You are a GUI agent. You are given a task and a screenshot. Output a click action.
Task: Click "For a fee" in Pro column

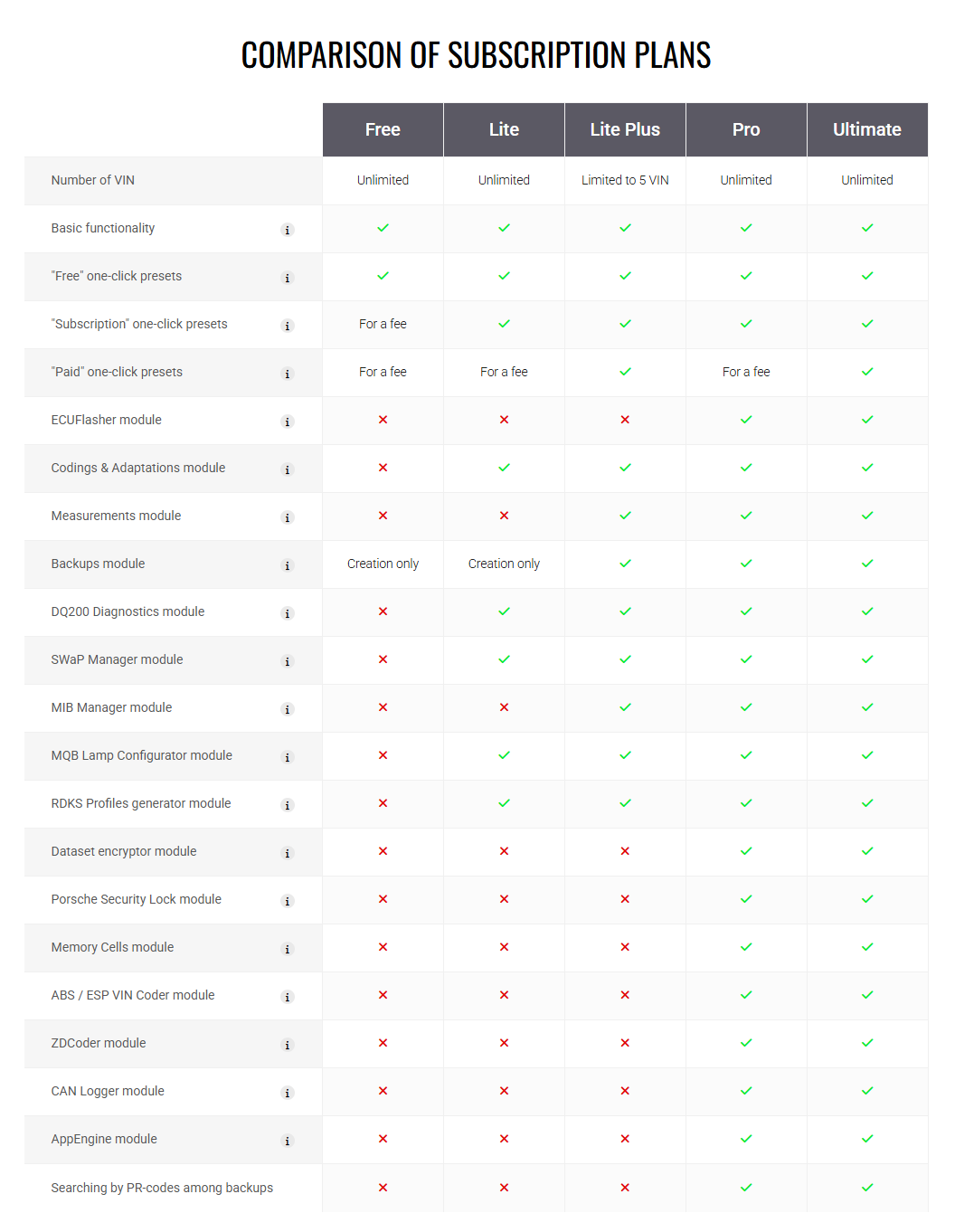coord(746,372)
